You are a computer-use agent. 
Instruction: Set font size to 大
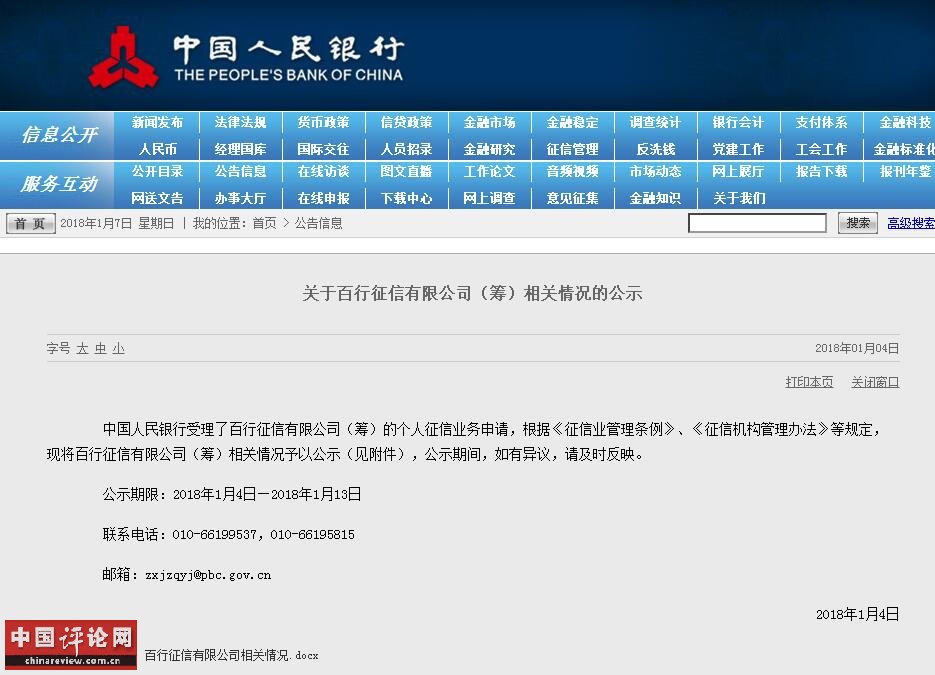(x=82, y=348)
